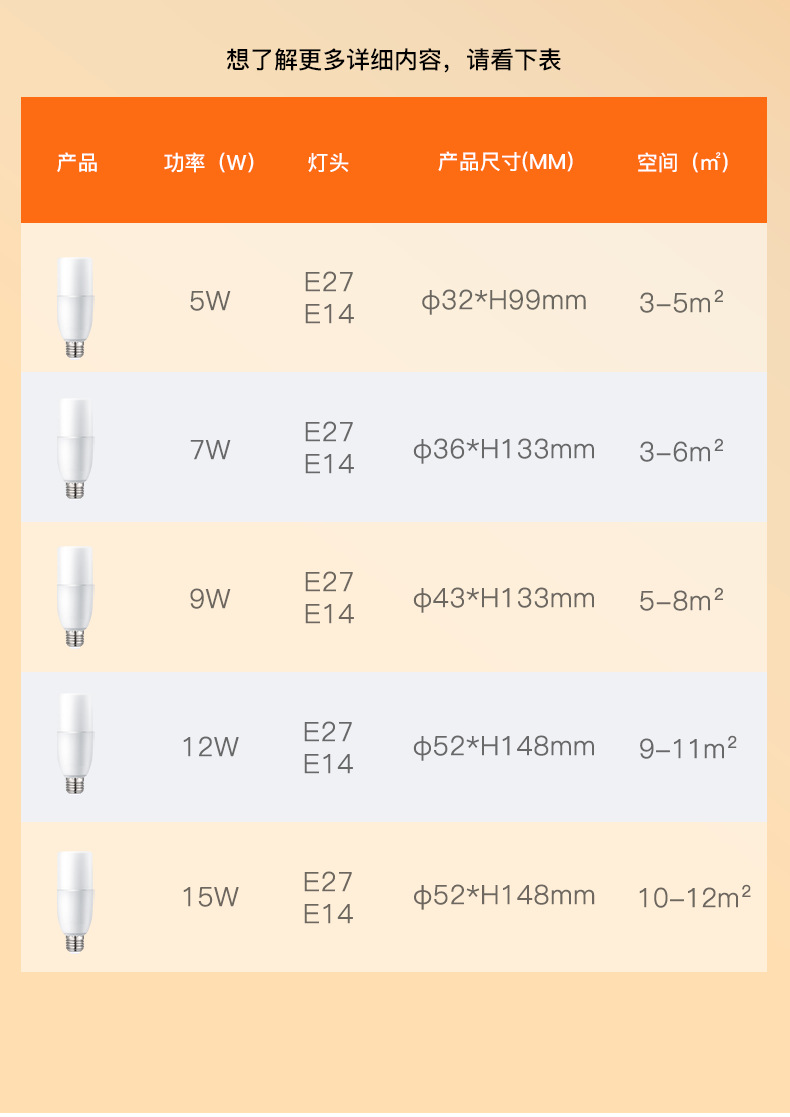
Task: Click the 功率（W）column header
Action: coord(210,162)
